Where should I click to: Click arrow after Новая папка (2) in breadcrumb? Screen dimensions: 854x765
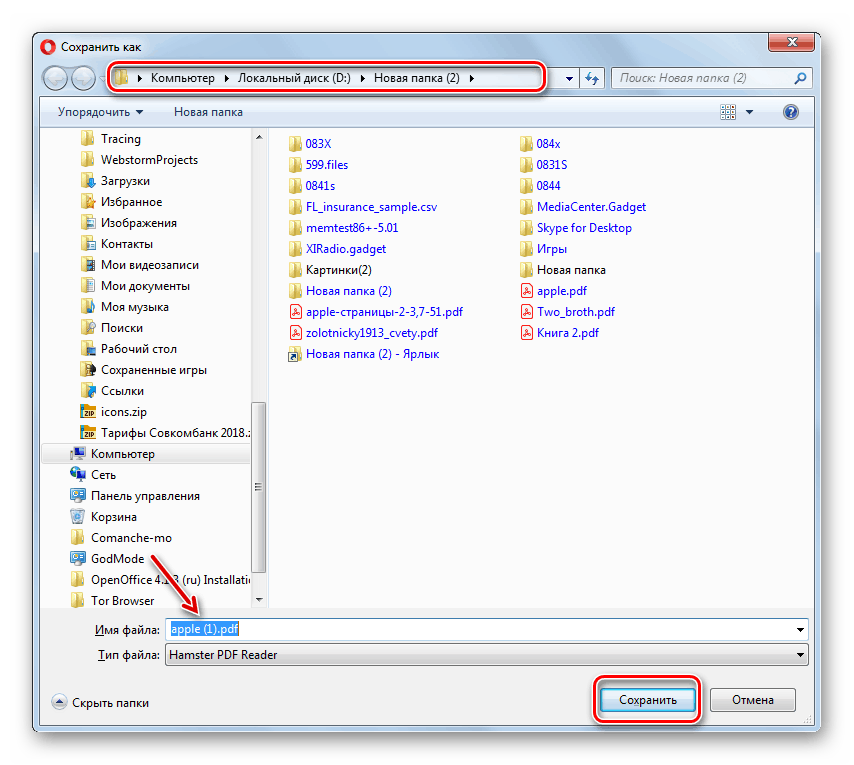coord(472,78)
